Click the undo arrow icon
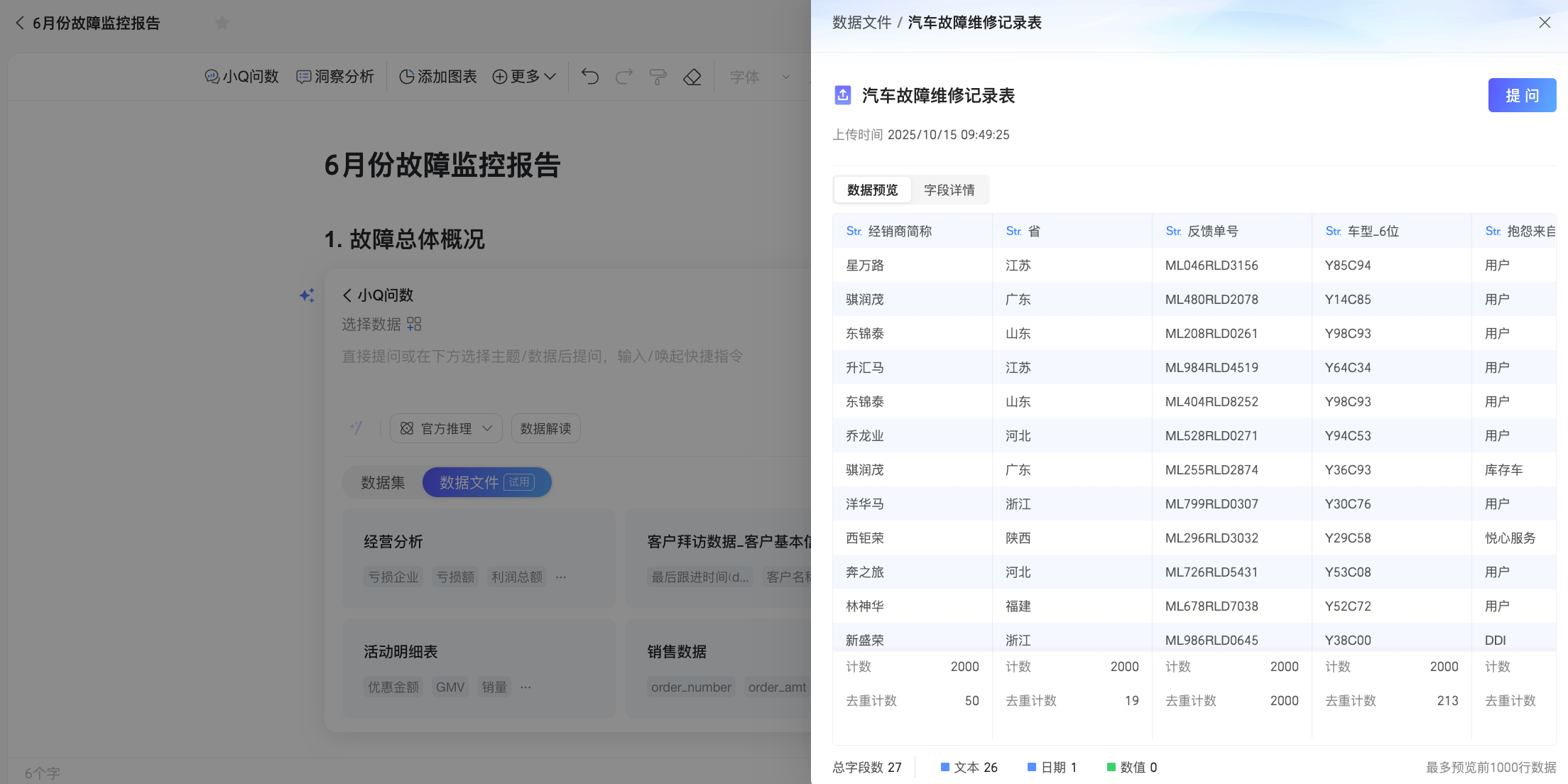This screenshot has width=1568, height=784. [x=590, y=77]
